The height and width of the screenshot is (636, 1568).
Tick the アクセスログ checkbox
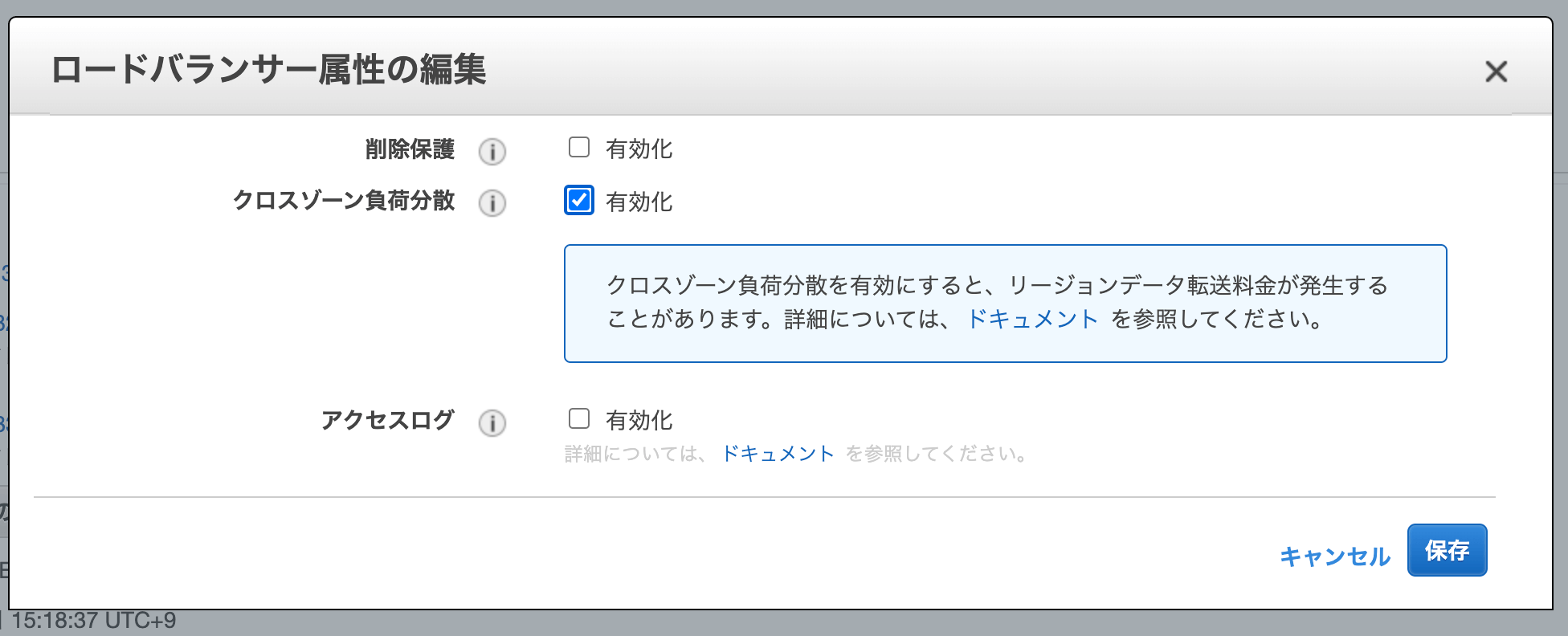(579, 418)
